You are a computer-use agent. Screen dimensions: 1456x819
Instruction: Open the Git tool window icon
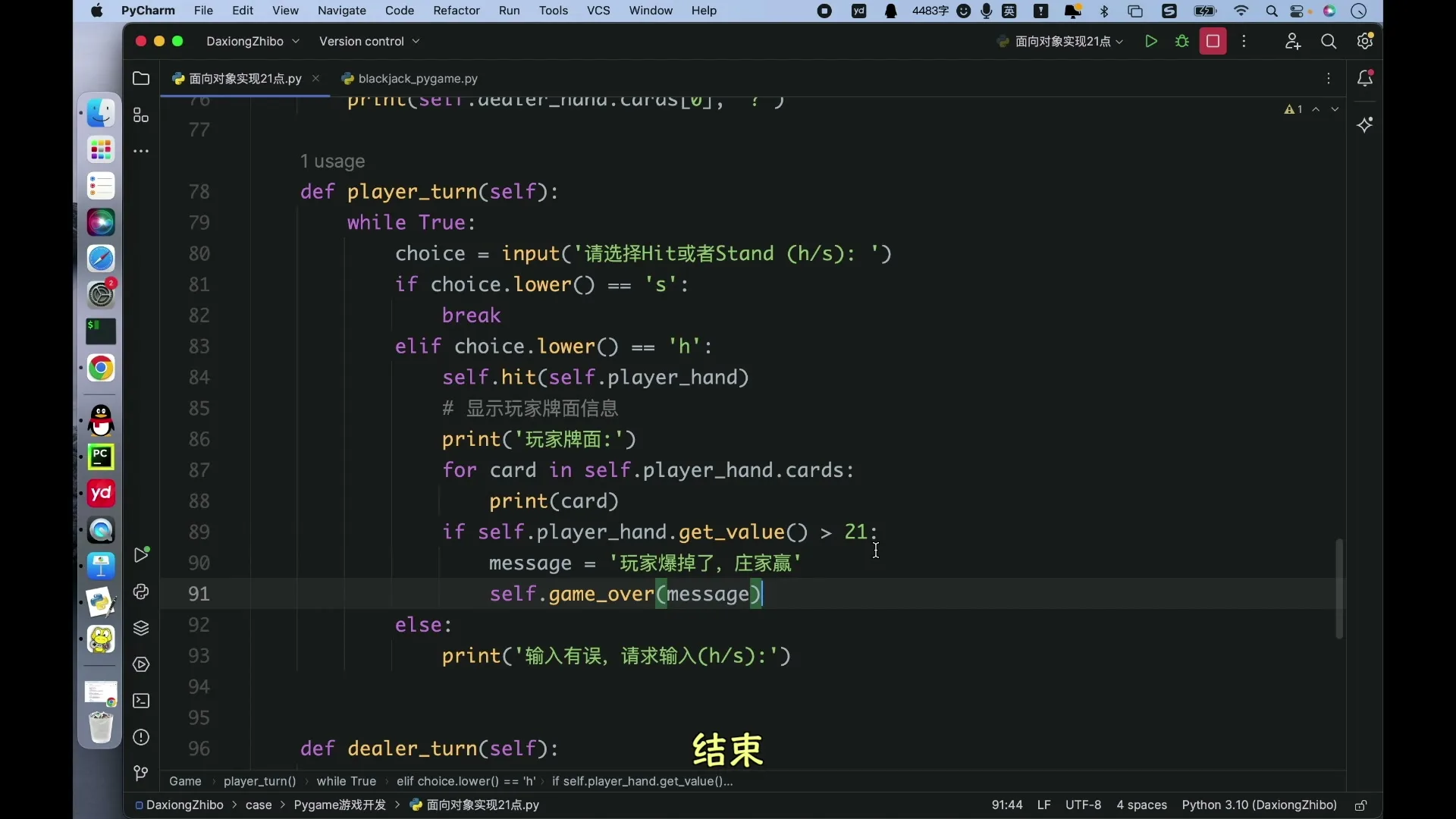[x=141, y=773]
